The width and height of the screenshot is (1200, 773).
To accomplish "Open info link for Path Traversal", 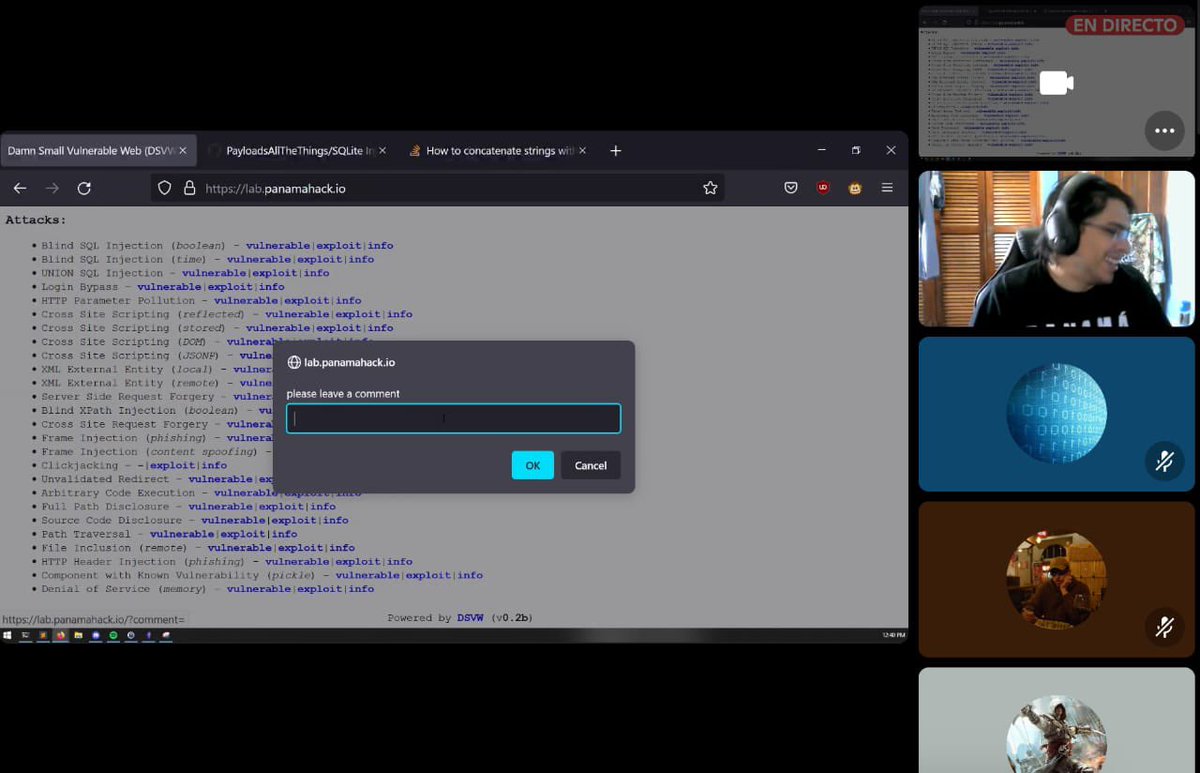I will tap(285, 534).
